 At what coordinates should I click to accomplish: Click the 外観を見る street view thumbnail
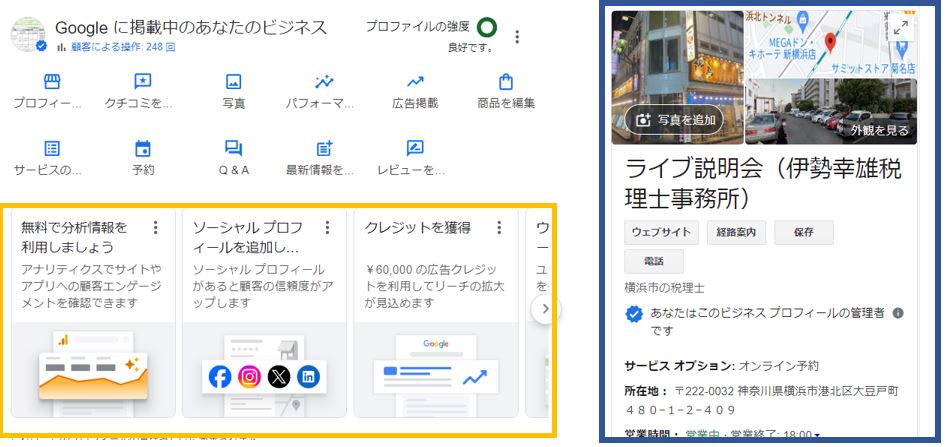(x=831, y=112)
